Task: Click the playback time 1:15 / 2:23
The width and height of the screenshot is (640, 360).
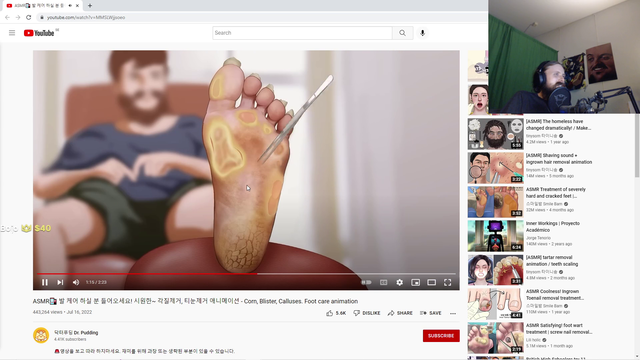Action: coord(96,282)
